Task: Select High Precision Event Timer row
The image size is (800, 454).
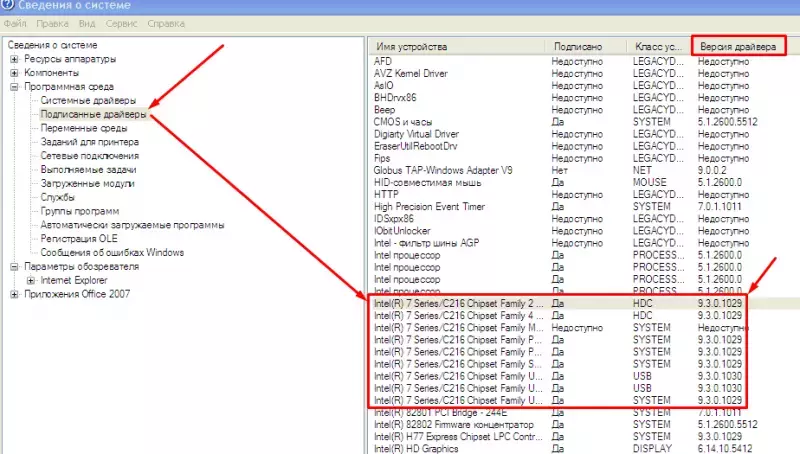Action: click(x=584, y=207)
